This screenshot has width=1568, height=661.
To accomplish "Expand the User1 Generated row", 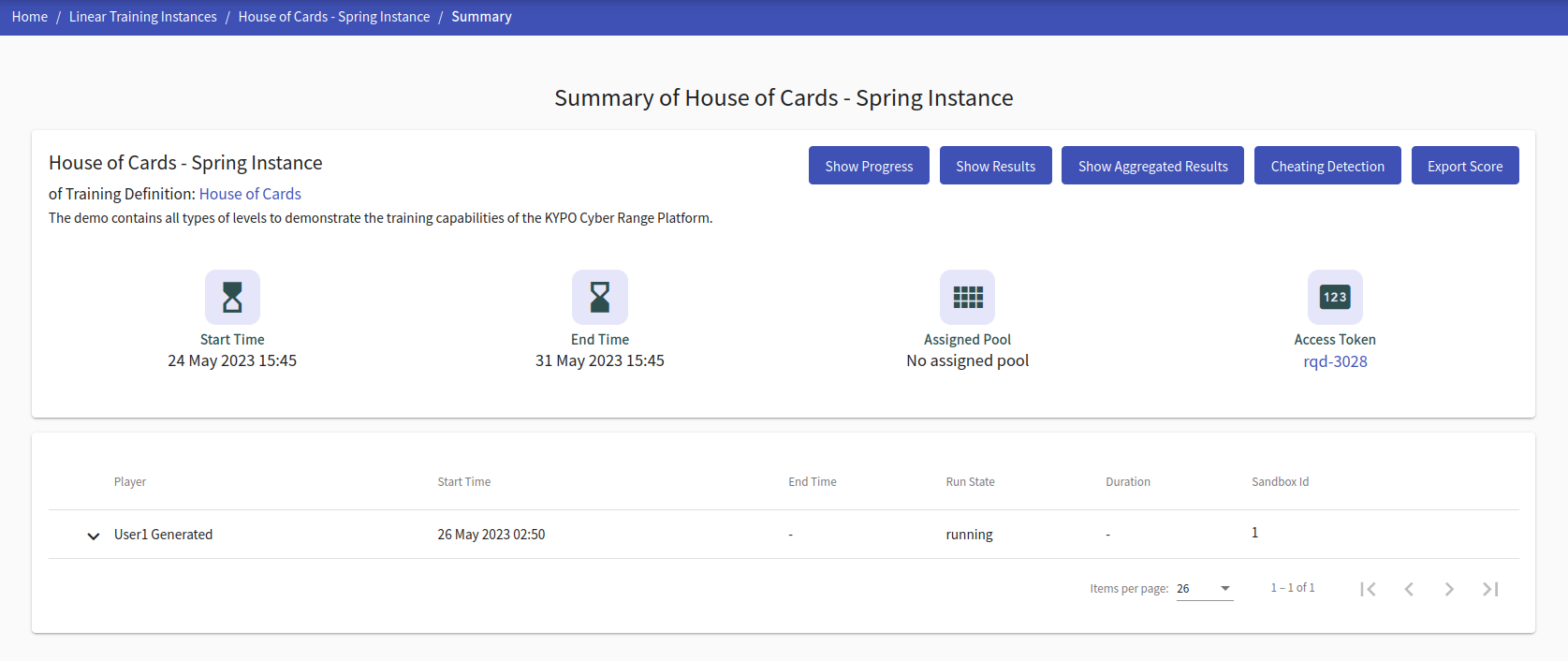I will coord(94,536).
